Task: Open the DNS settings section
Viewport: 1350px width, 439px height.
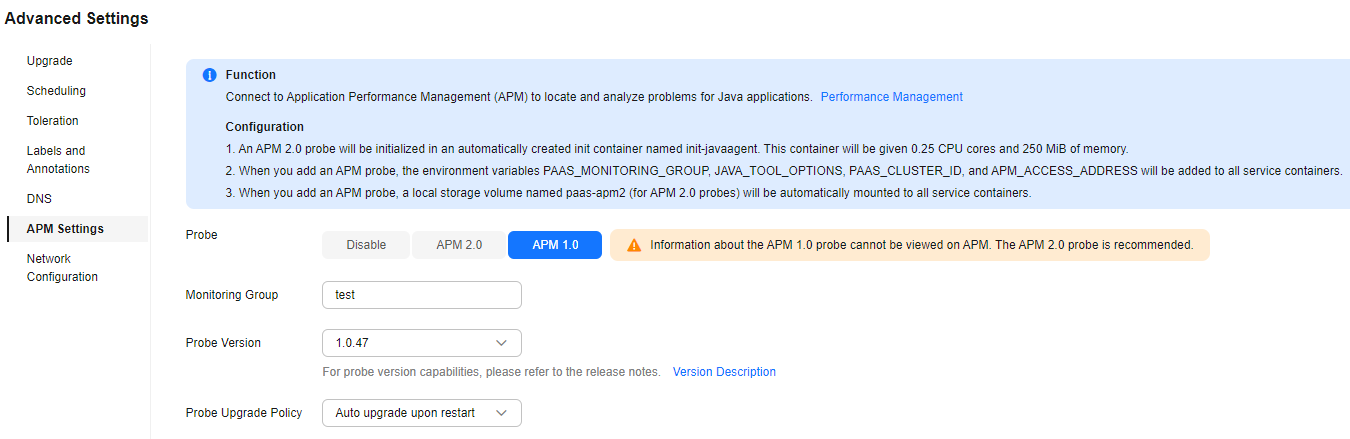Action: point(39,199)
